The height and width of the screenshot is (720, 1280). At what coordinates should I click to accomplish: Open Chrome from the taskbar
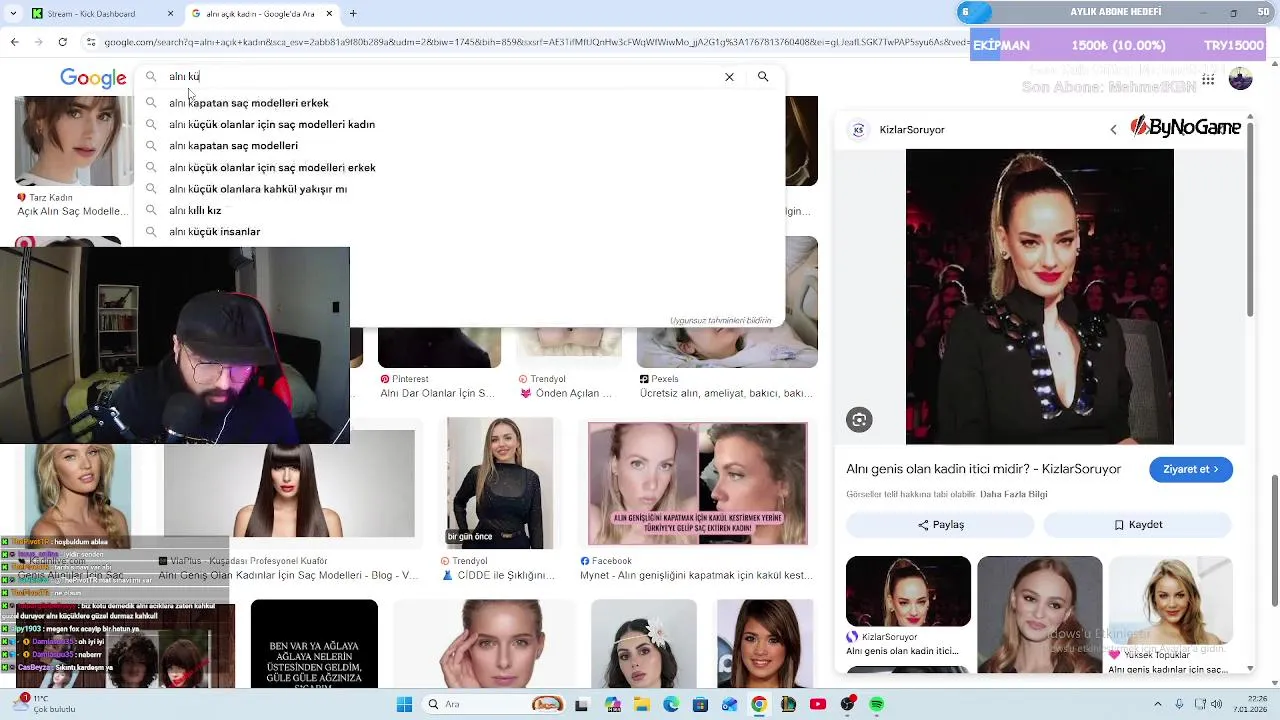pos(759,704)
